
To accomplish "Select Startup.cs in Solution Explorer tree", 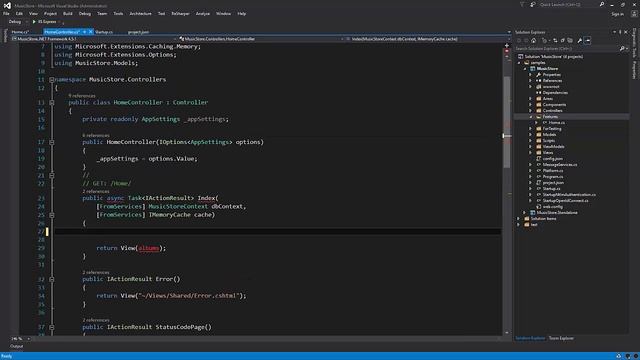I will 551,189.
